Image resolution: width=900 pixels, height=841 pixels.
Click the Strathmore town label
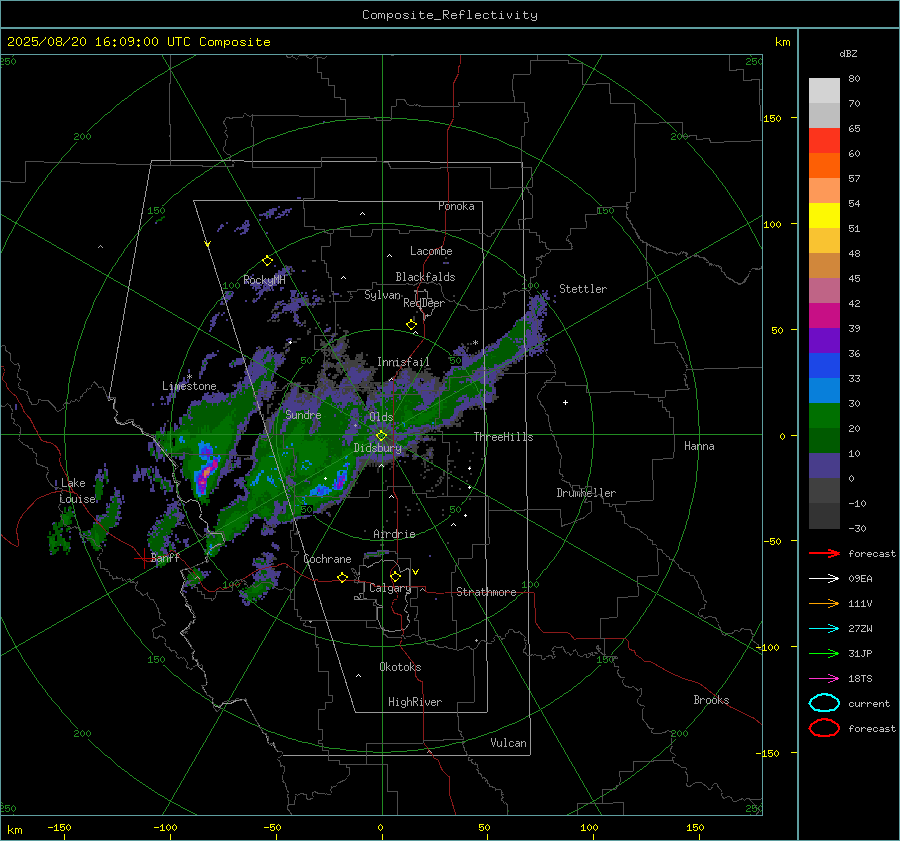click(x=486, y=592)
